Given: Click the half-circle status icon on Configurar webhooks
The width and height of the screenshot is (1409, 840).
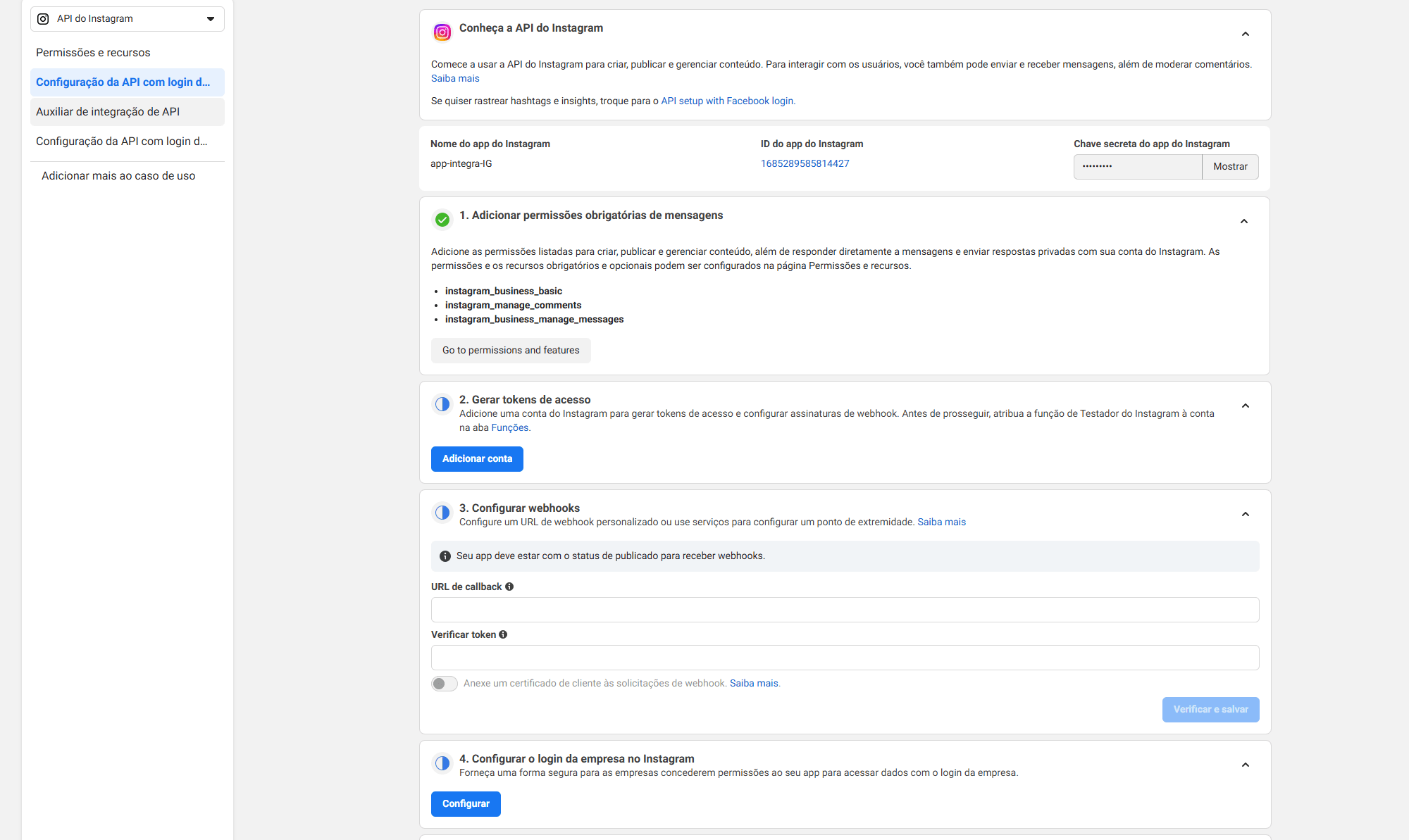Looking at the screenshot, I should [x=442, y=513].
